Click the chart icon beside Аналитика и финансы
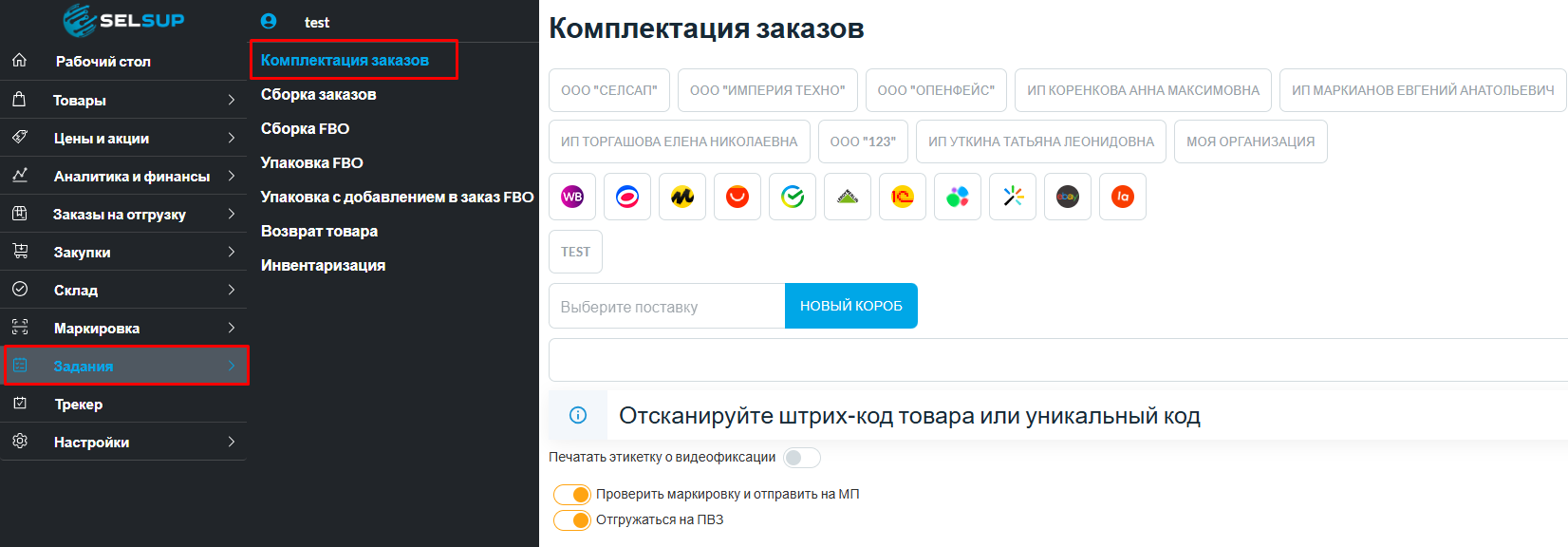This screenshot has height=547, width=1568. (x=19, y=175)
